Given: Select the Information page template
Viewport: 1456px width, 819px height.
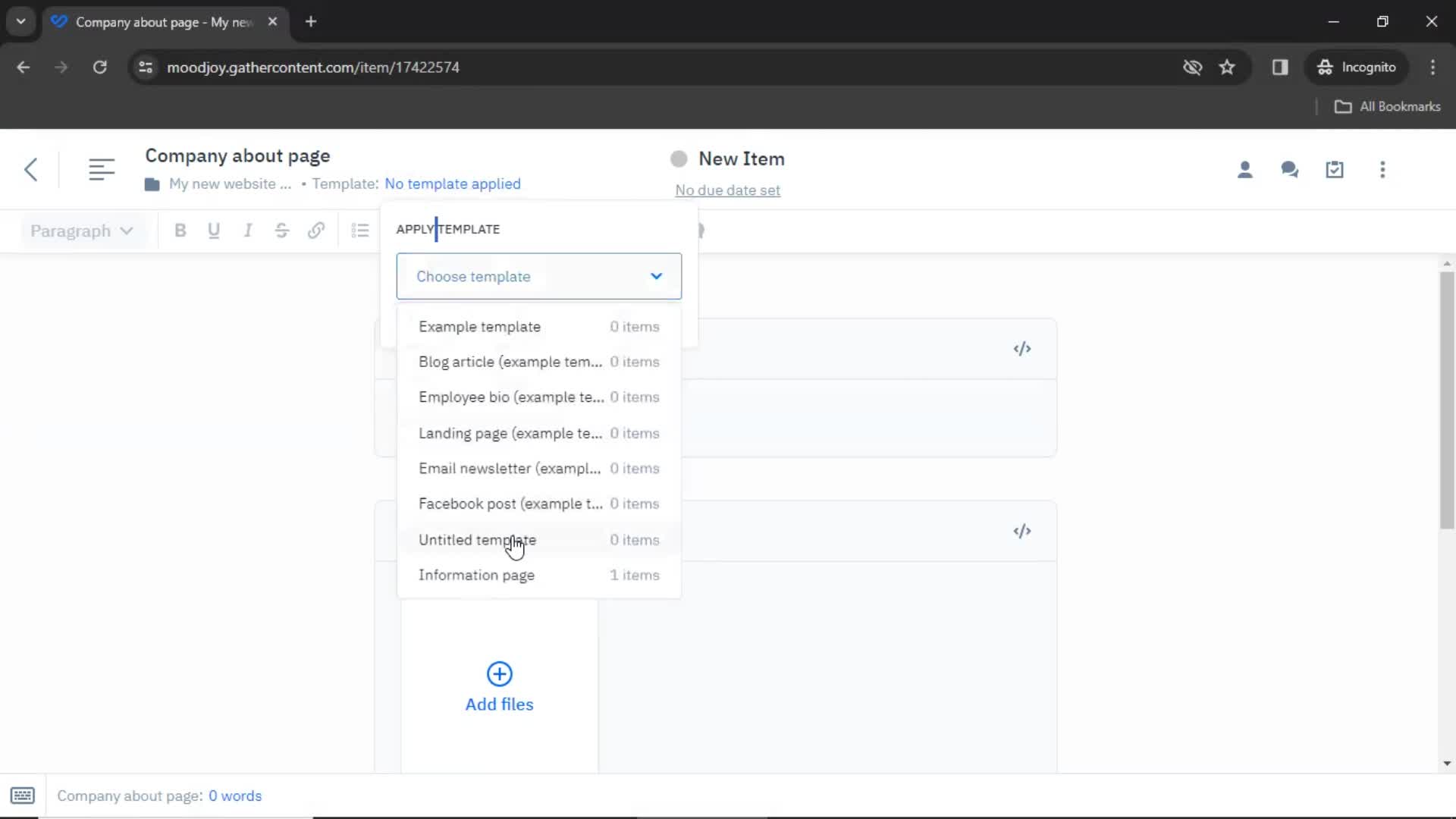Looking at the screenshot, I should (477, 575).
